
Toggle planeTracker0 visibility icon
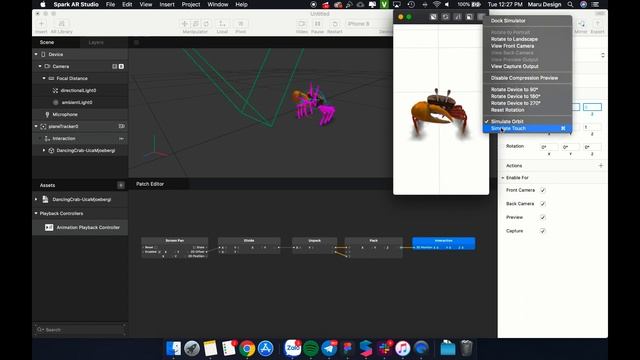click(x=122, y=127)
